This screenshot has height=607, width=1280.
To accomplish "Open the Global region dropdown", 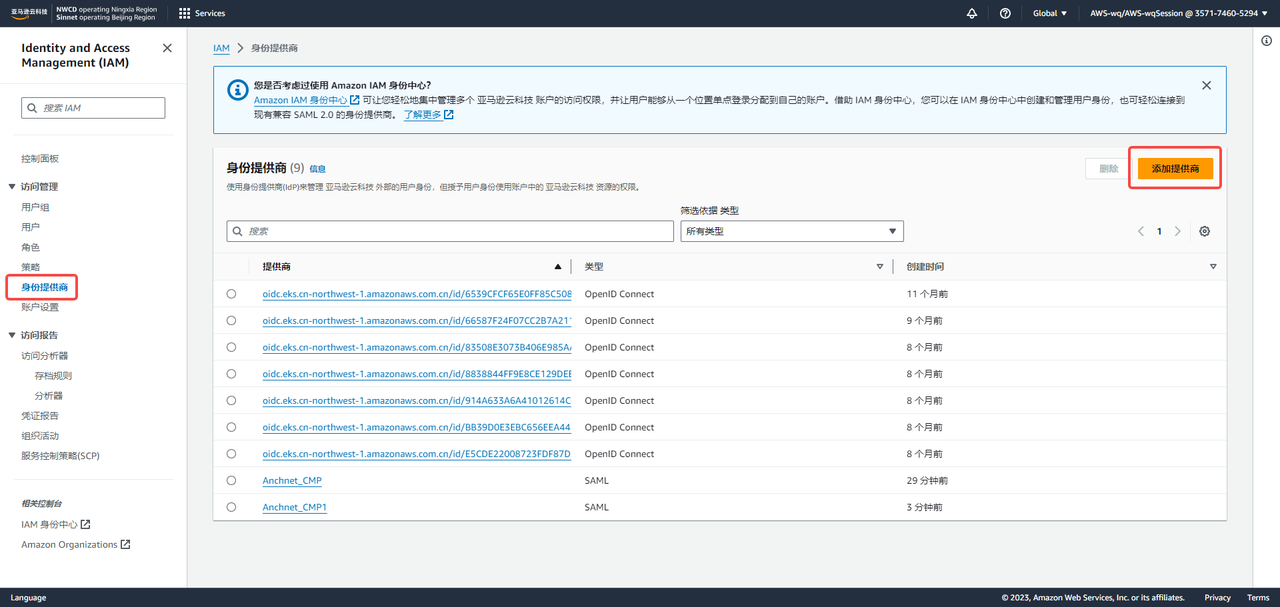I will click(x=1050, y=13).
